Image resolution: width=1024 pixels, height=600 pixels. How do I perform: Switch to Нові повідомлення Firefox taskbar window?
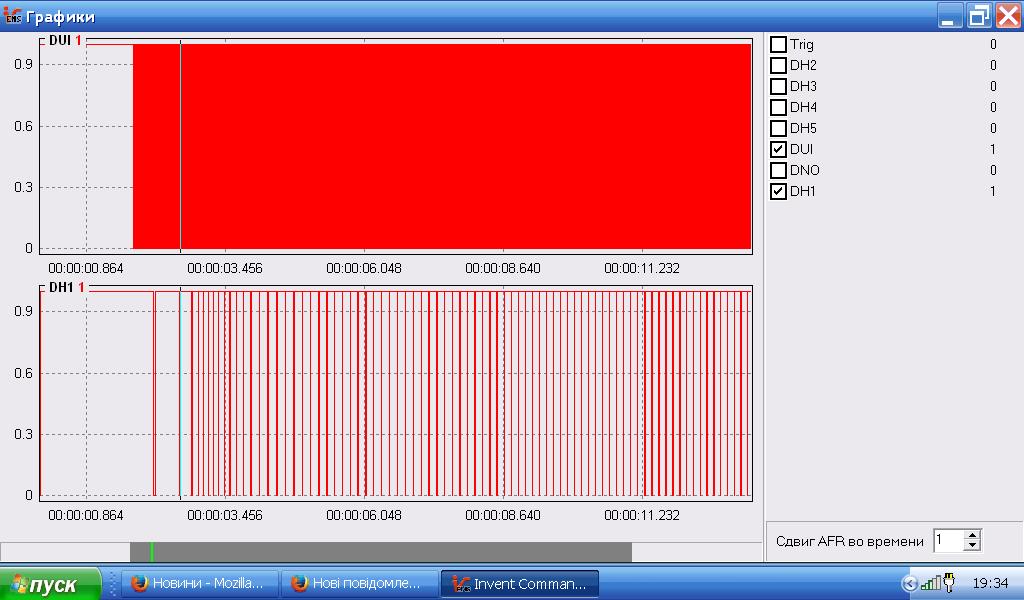click(359, 584)
